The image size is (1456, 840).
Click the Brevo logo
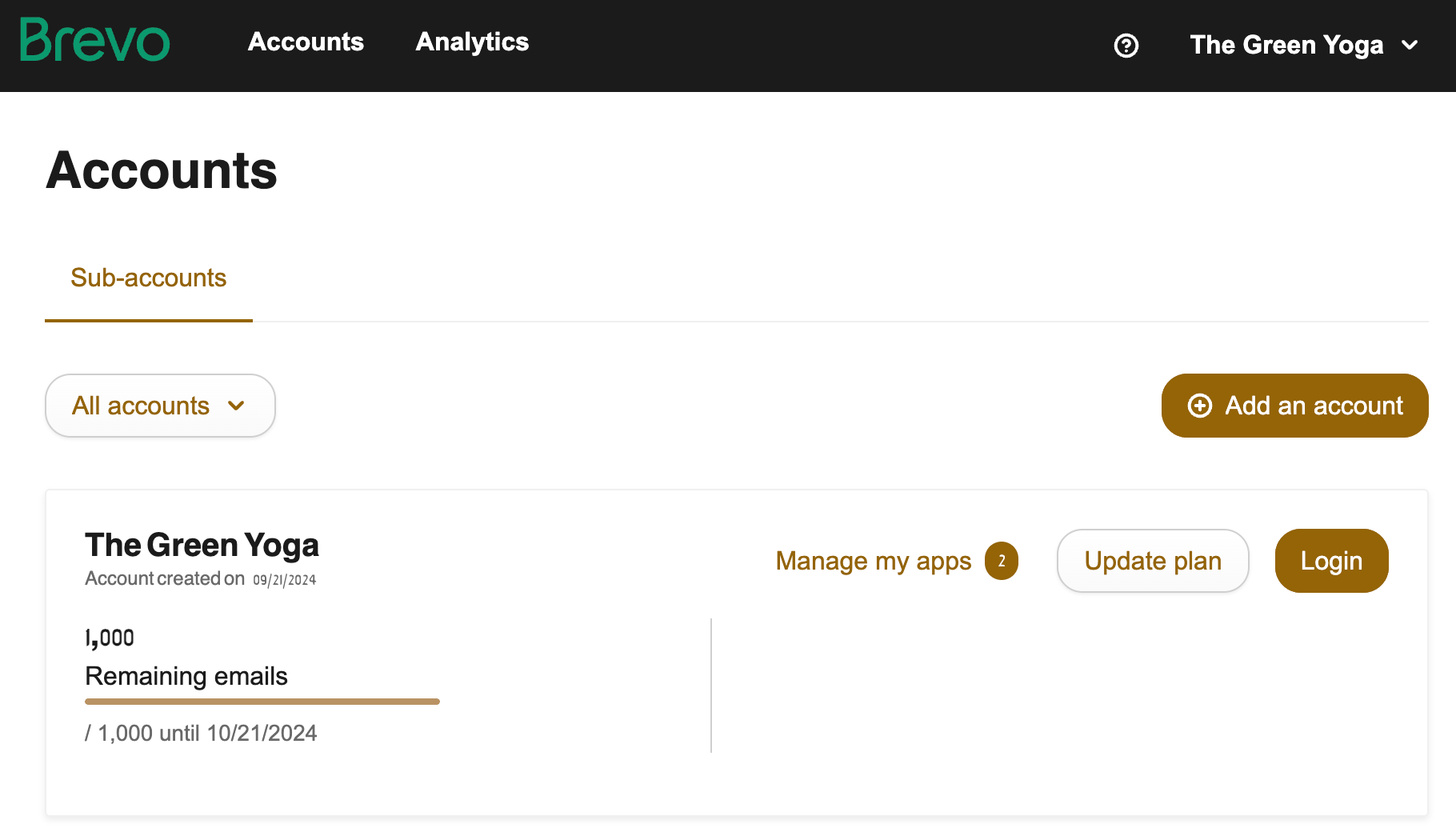coord(94,42)
